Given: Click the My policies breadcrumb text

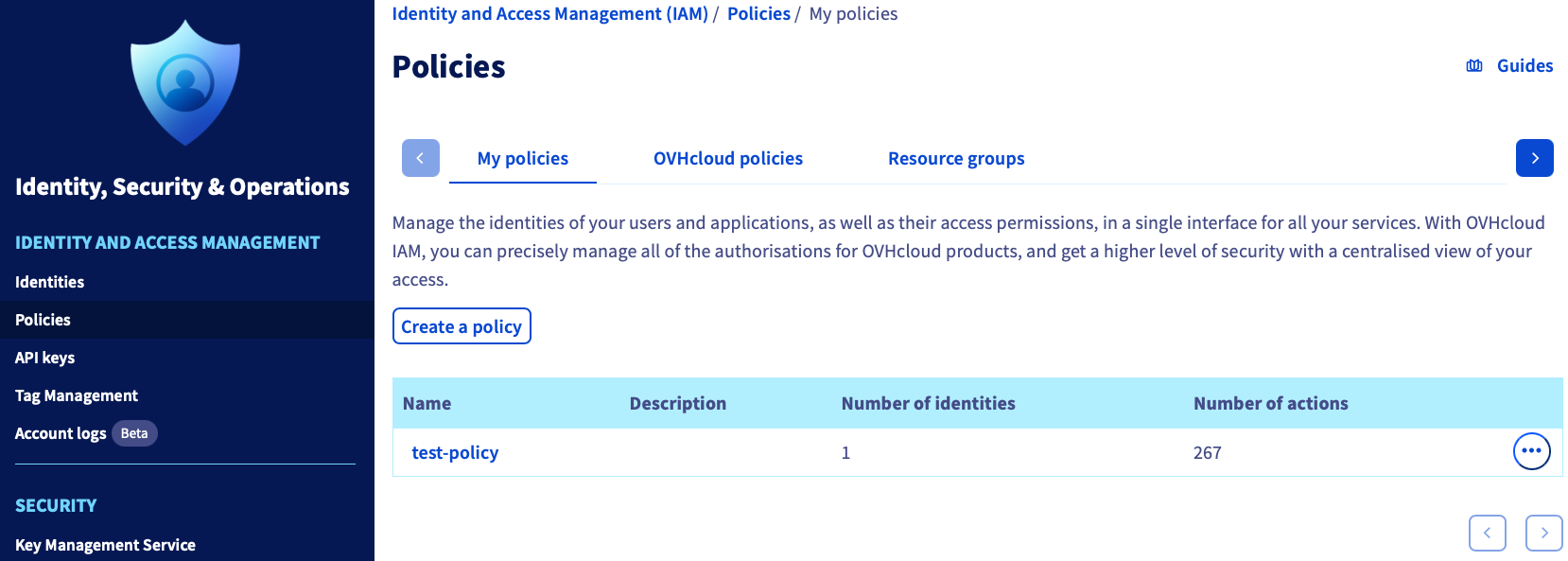Looking at the screenshot, I should pos(853,14).
